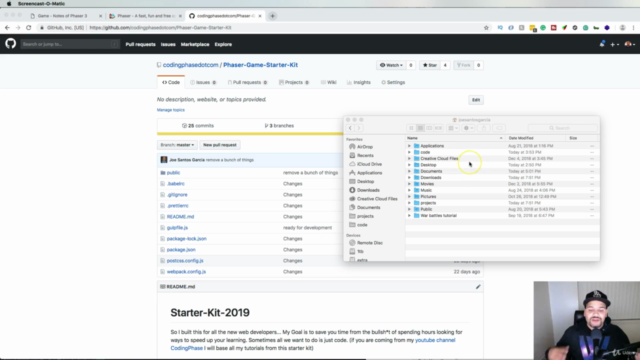Click the browser forward arrow
Viewport: 640px width, 360px height.
point(18,28)
